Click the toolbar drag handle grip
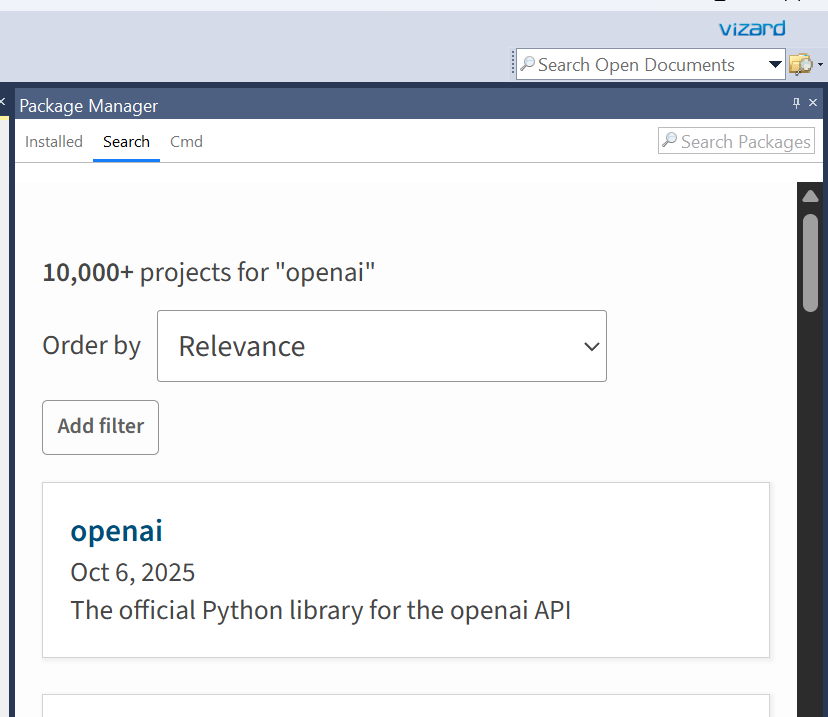This screenshot has height=717, width=828. pyautogui.click(x=512, y=64)
